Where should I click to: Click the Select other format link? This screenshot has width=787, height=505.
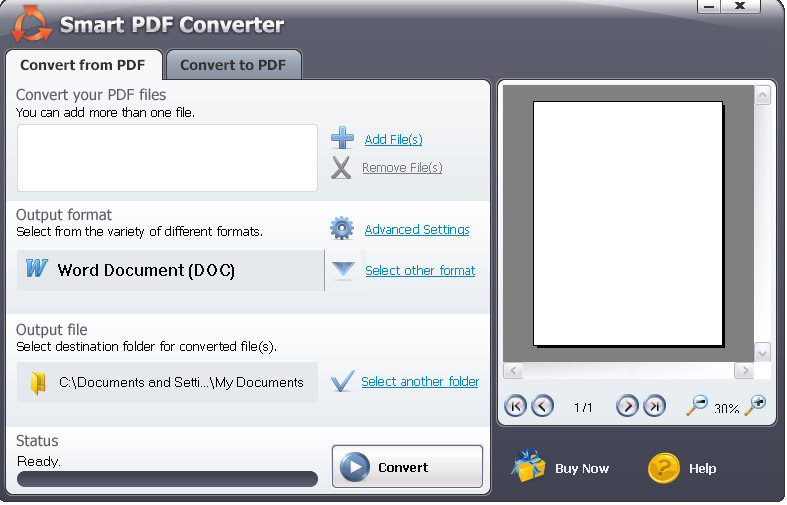coord(420,271)
